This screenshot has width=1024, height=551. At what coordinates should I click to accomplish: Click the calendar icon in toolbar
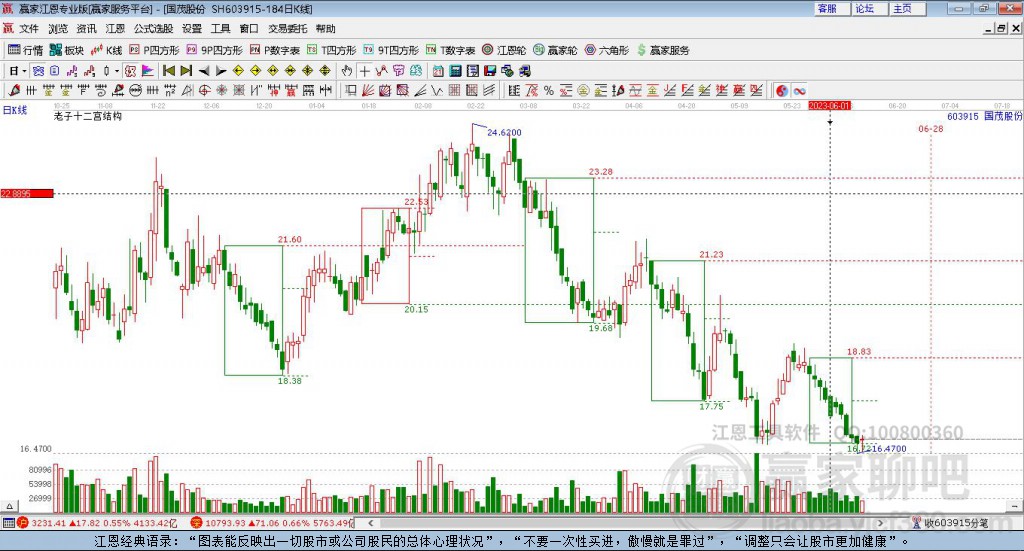point(438,71)
